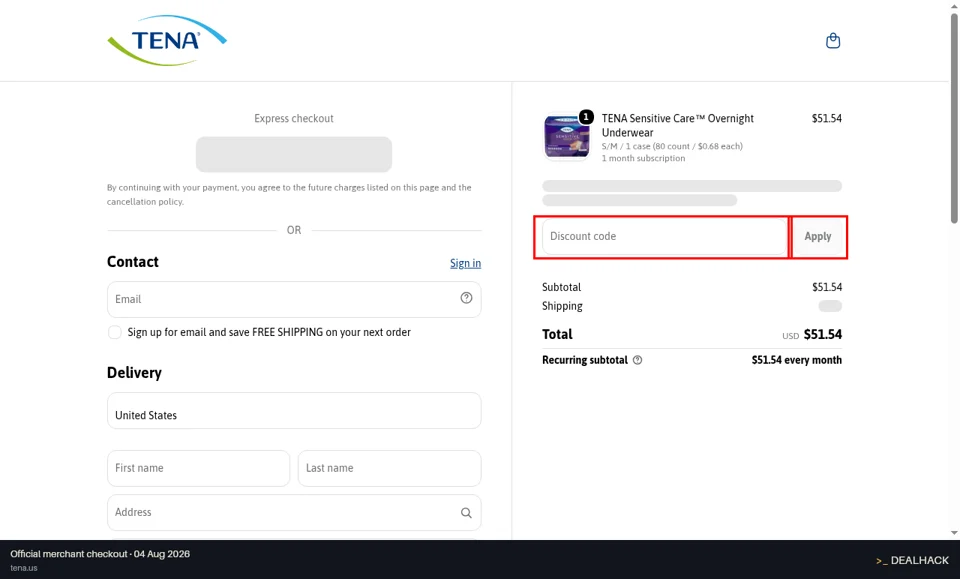The image size is (960, 579).
Task: Click the TENA logo
Action: click(x=167, y=40)
